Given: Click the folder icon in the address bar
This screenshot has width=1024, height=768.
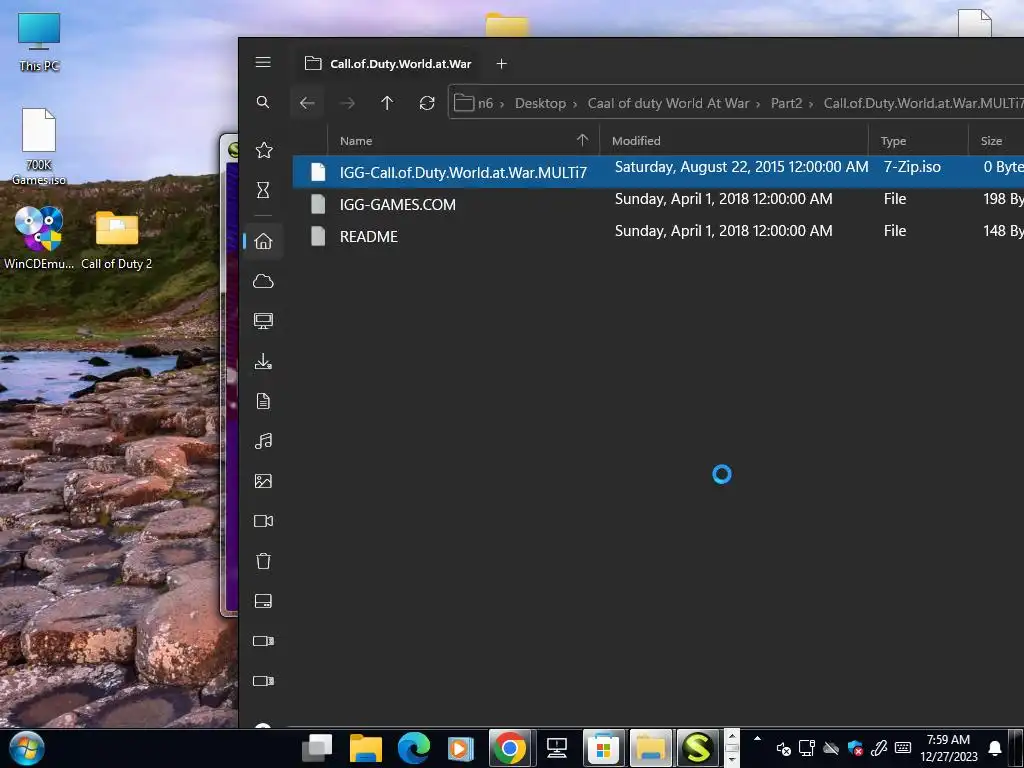Looking at the screenshot, I should point(463,103).
